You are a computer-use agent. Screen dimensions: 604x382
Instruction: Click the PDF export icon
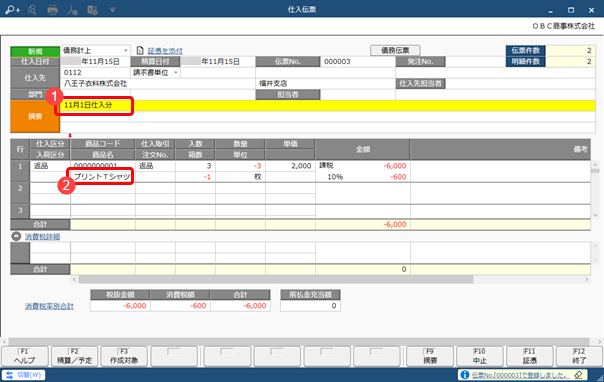point(72,10)
